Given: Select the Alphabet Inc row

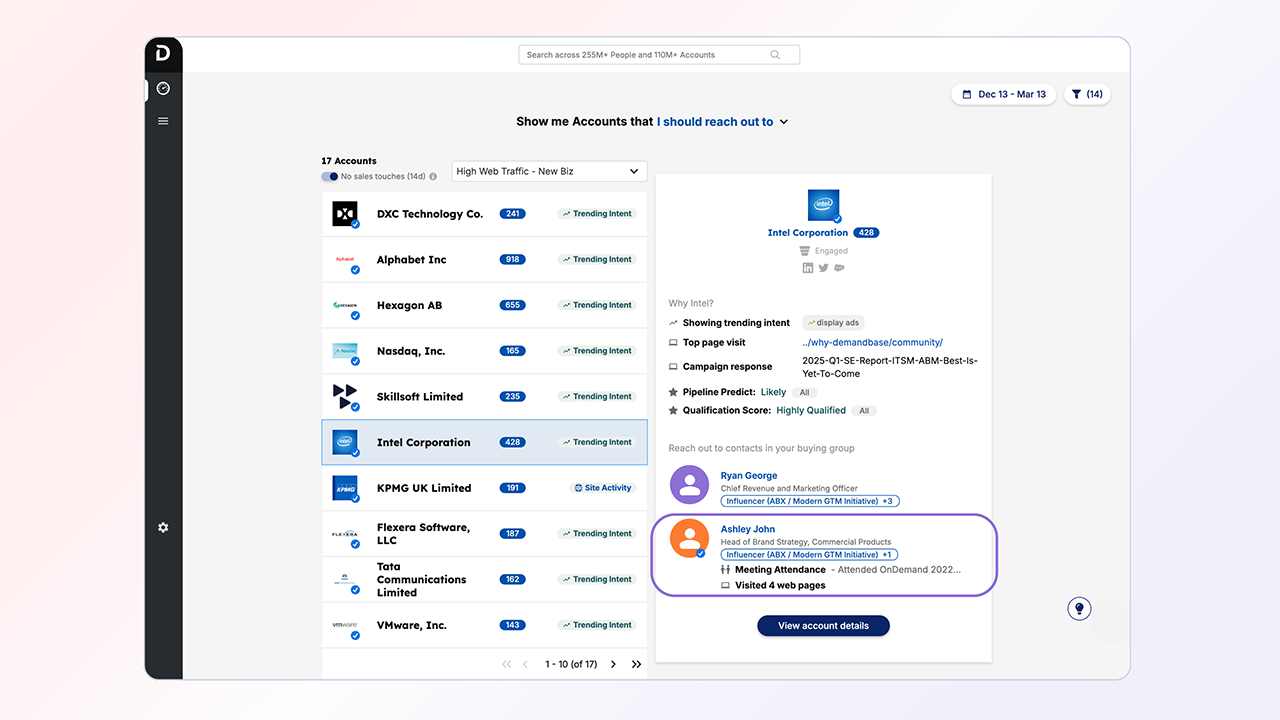Looking at the screenshot, I should [x=484, y=260].
